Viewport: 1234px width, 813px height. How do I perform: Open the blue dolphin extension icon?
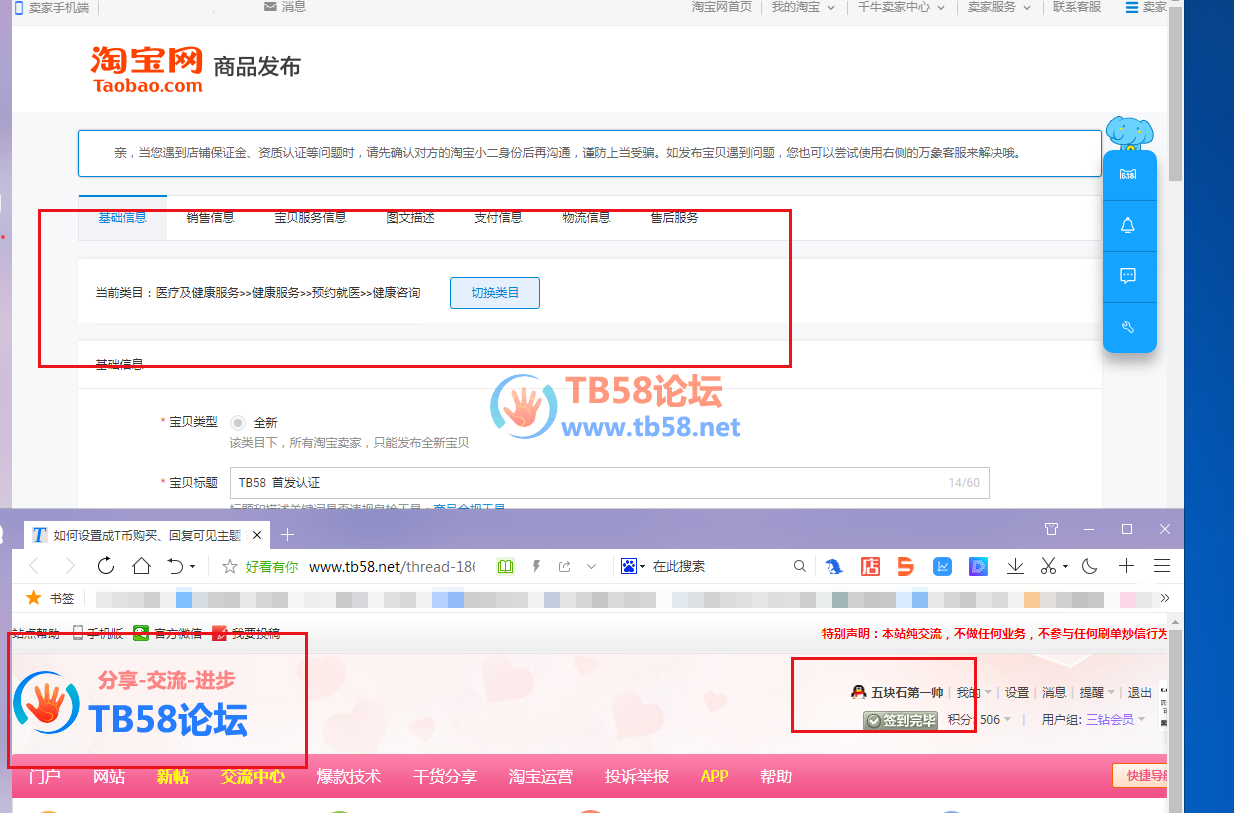[x=833, y=566]
